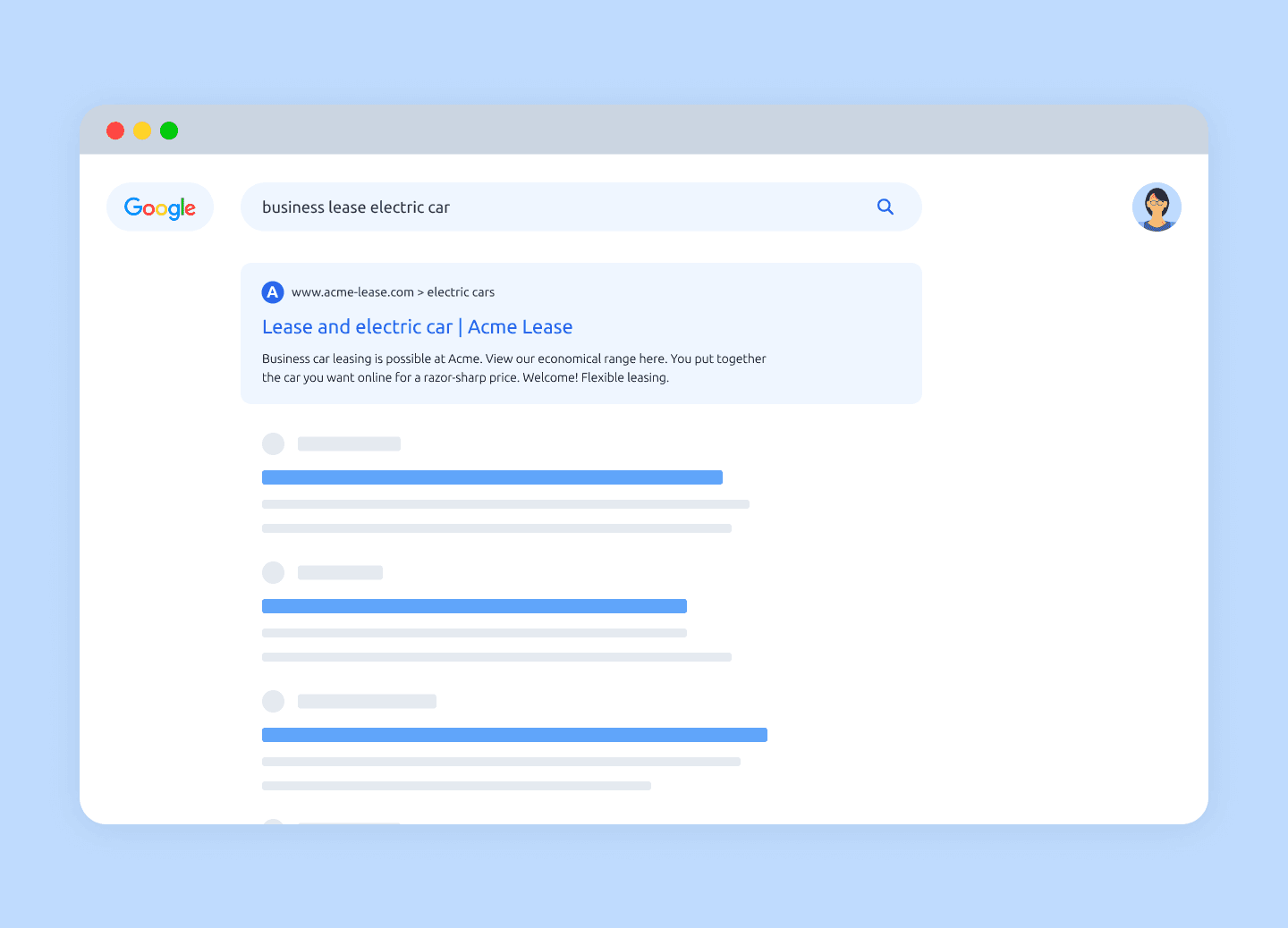Open the third result's blue title link
The height and width of the screenshot is (928, 1288).
click(474, 605)
